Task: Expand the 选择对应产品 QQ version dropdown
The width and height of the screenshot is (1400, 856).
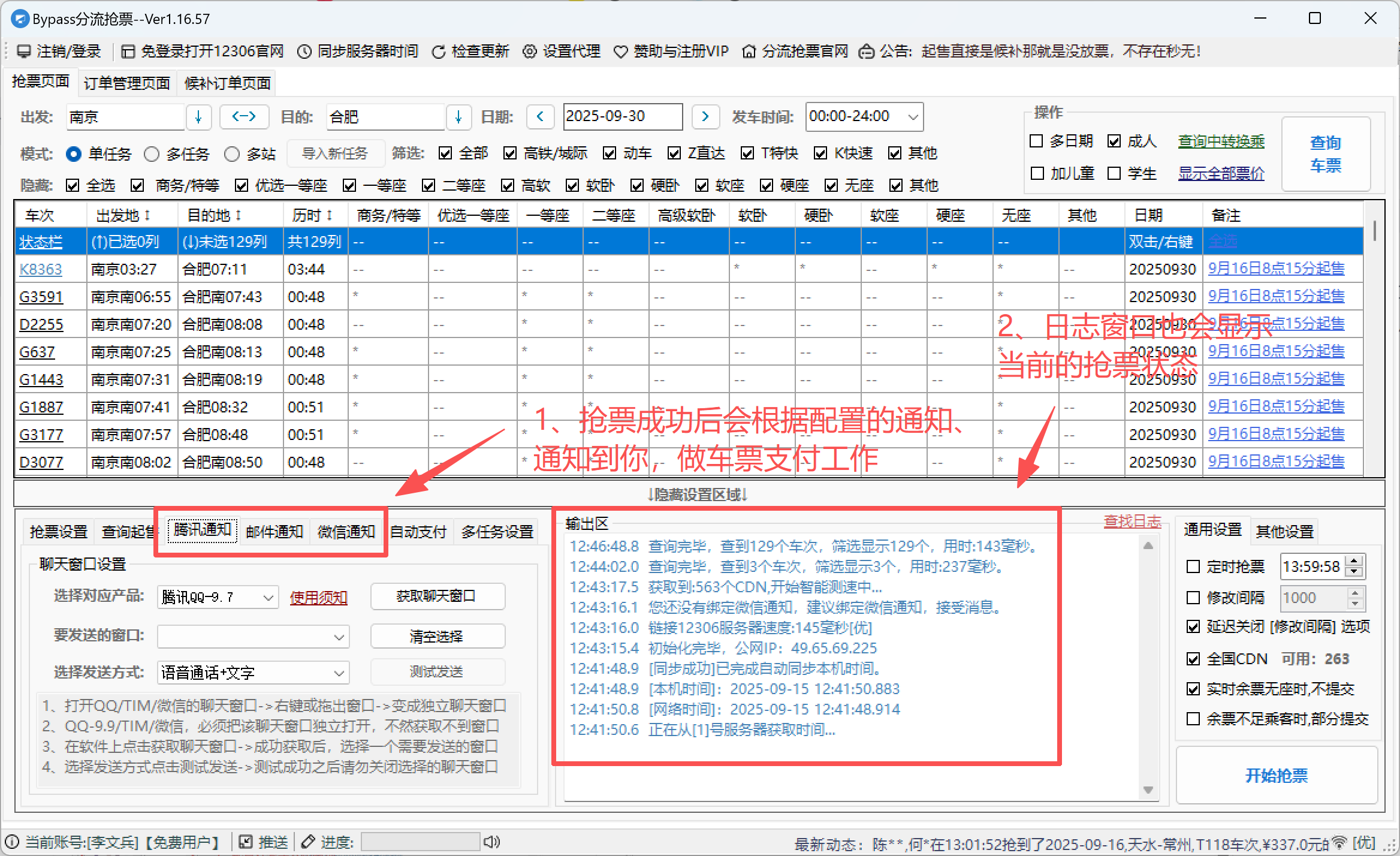Action: (268, 597)
